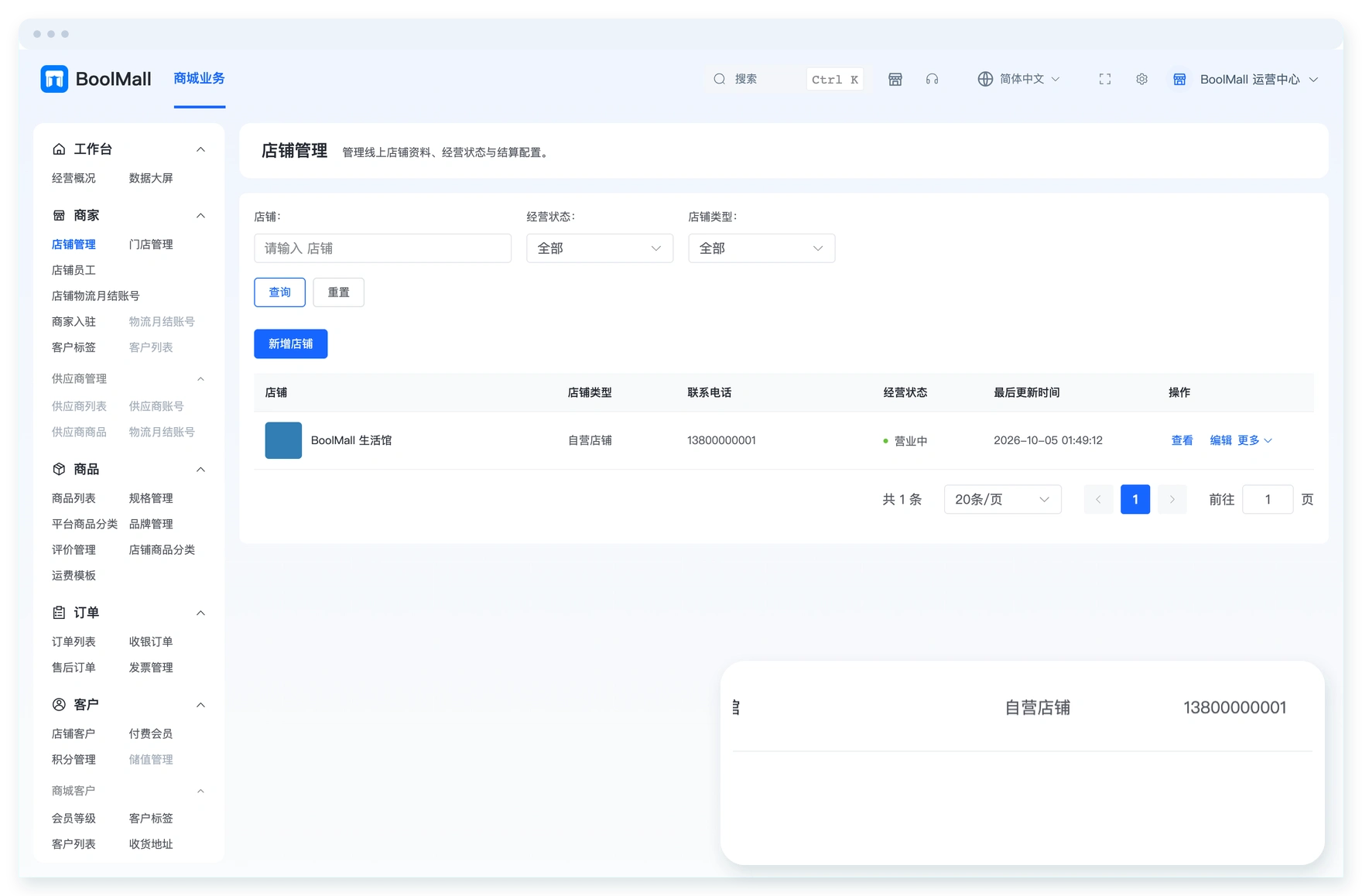Open the headset support icon
The width and height of the screenshot is (1362, 896).
pos(933,79)
